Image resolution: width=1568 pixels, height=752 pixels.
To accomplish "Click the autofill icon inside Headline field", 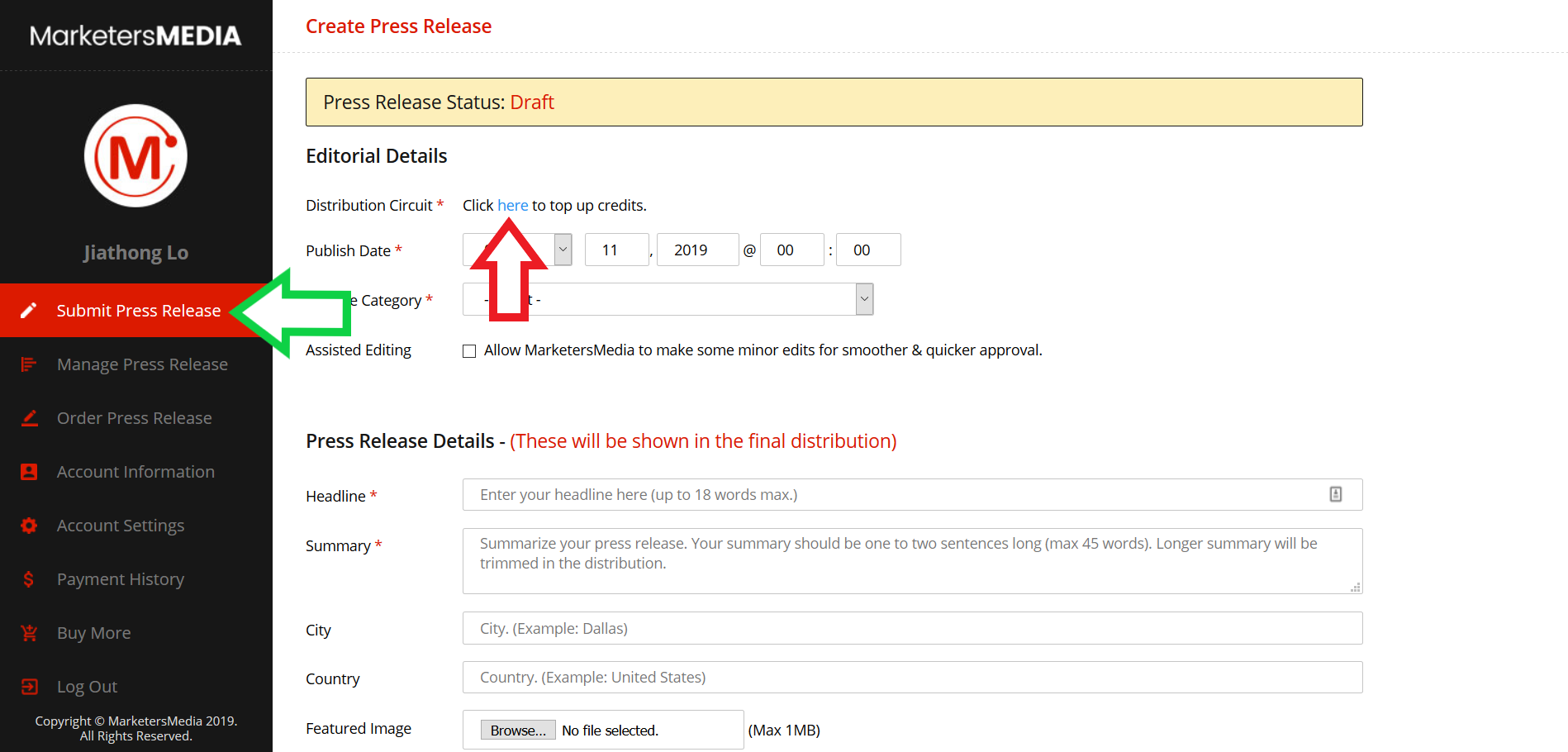I will [x=1336, y=494].
